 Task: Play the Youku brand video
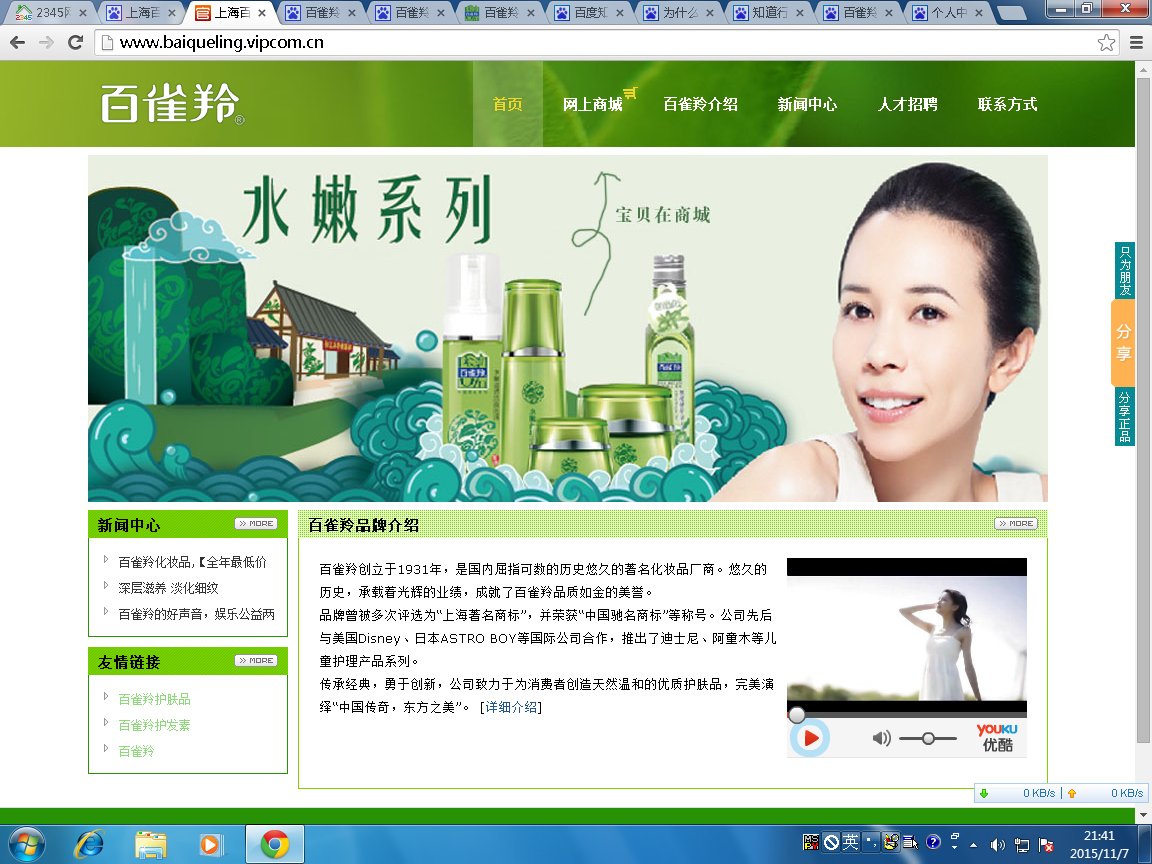point(809,738)
